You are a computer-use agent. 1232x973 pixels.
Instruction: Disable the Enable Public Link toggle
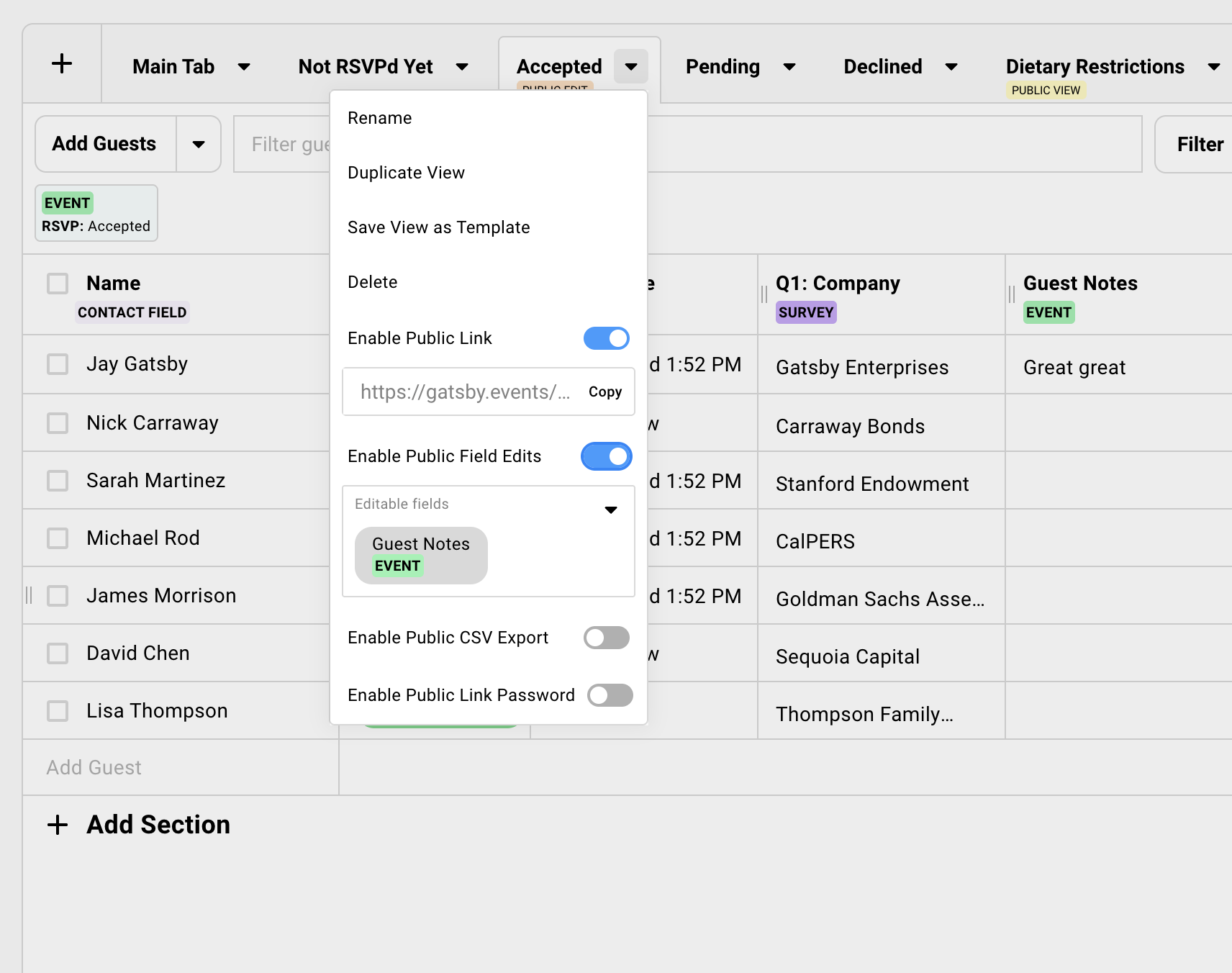tap(606, 338)
